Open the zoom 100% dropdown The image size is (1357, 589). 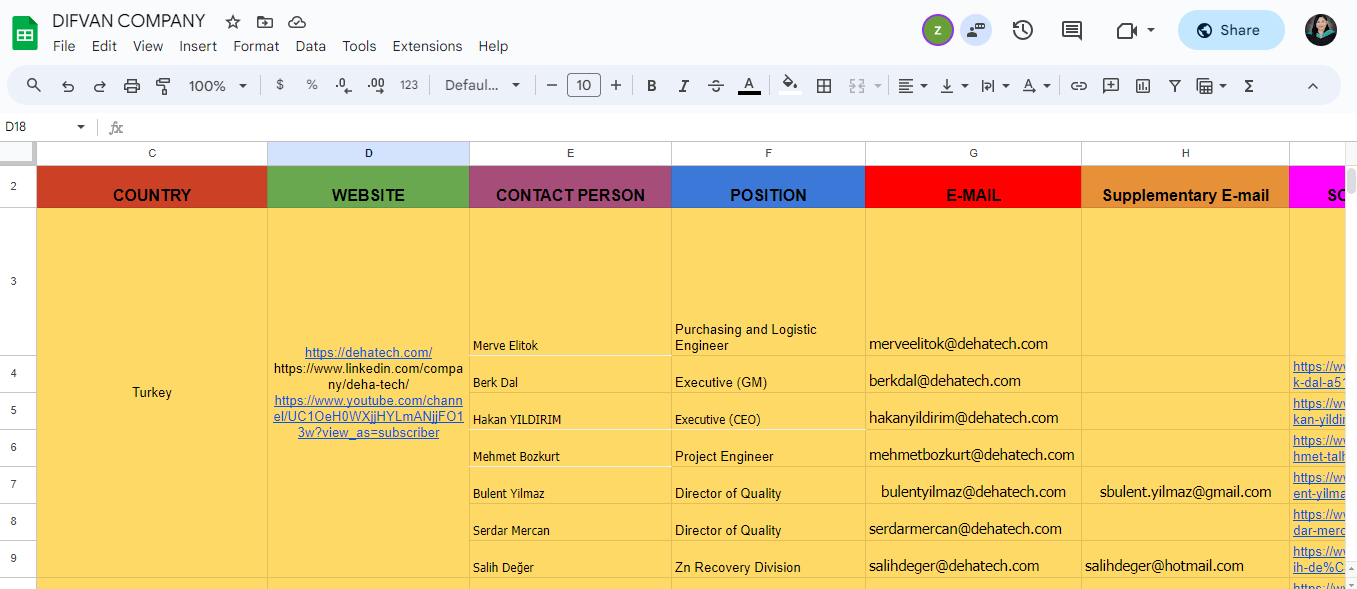click(217, 86)
